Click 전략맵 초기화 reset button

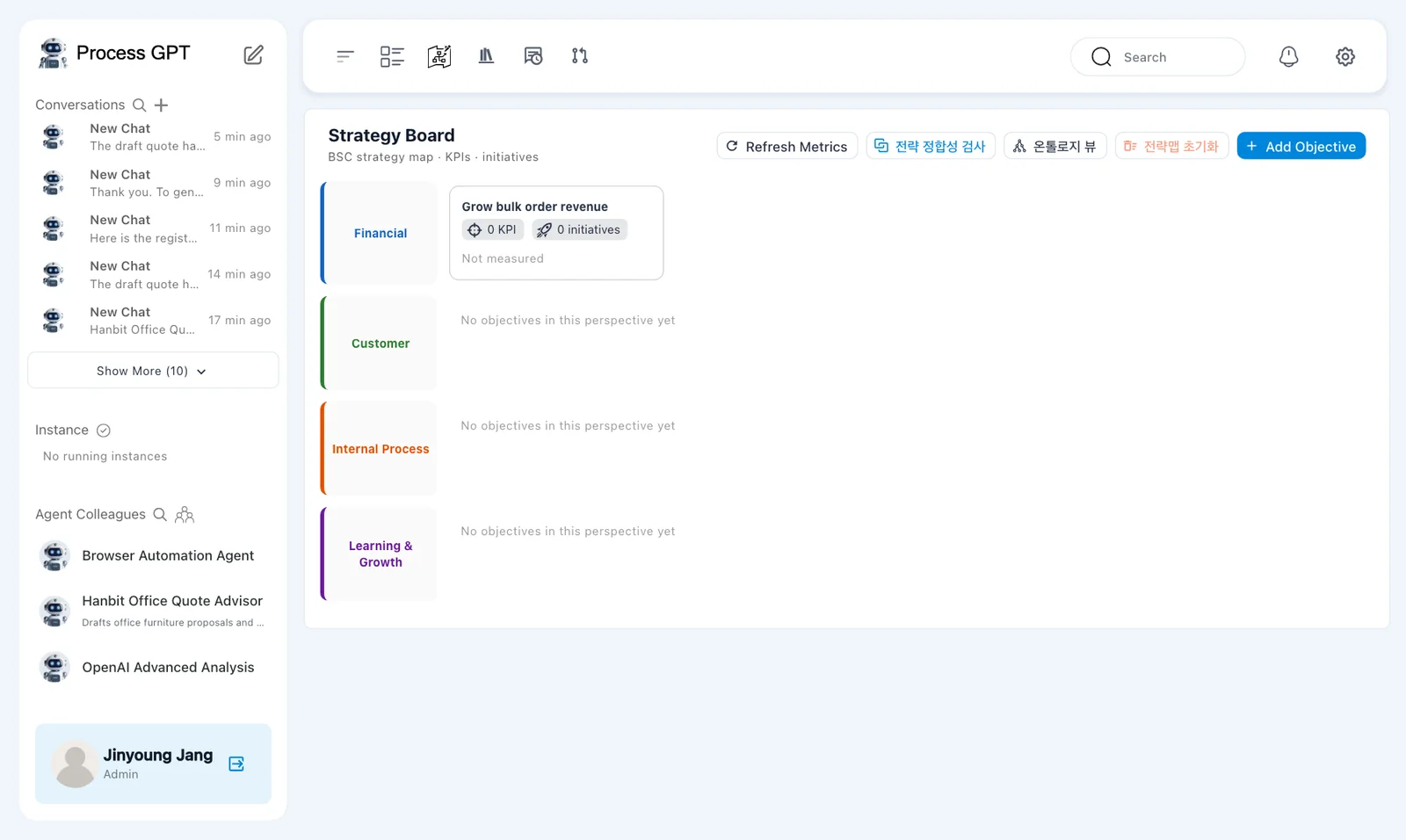1171,146
